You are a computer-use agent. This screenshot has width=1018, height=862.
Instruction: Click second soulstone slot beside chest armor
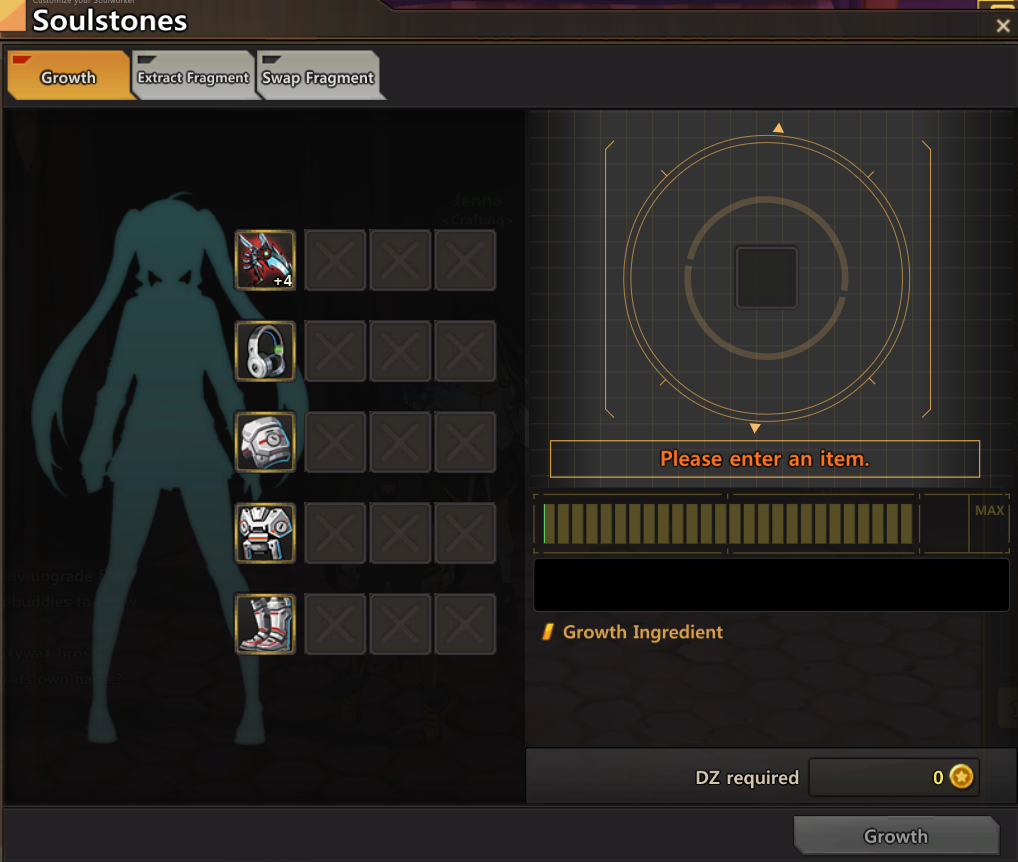coord(400,533)
